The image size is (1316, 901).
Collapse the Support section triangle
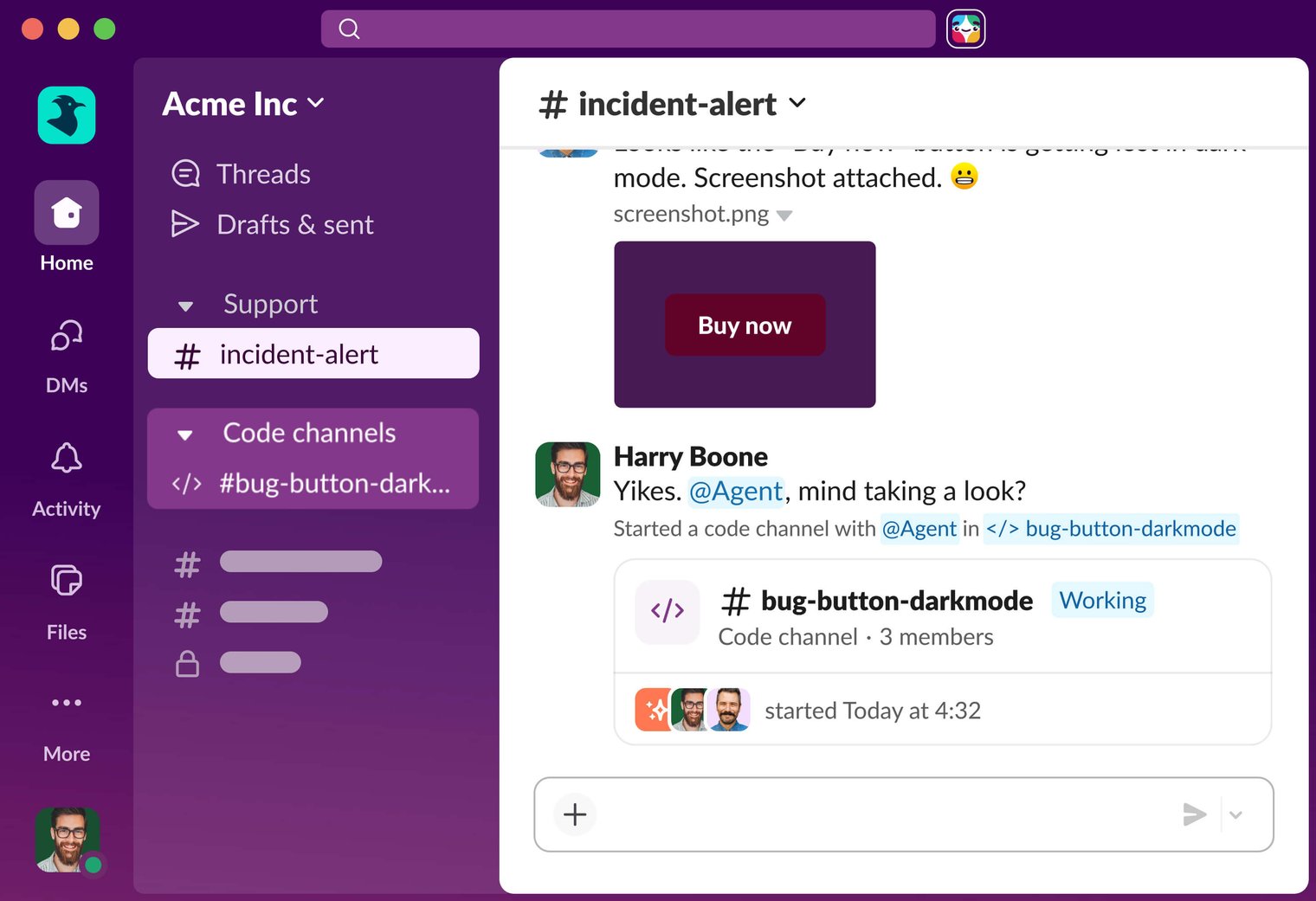tap(185, 306)
